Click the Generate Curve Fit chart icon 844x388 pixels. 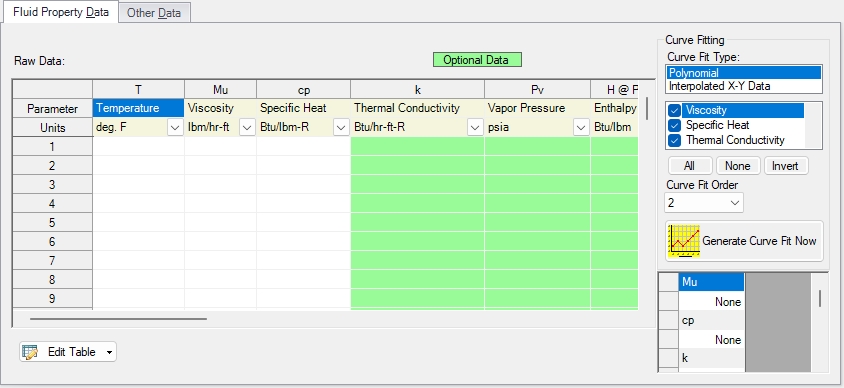[x=684, y=241]
